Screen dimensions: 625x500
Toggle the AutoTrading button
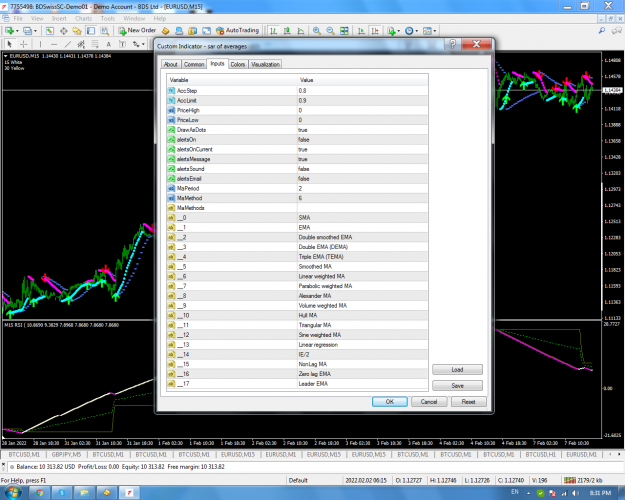coord(238,30)
